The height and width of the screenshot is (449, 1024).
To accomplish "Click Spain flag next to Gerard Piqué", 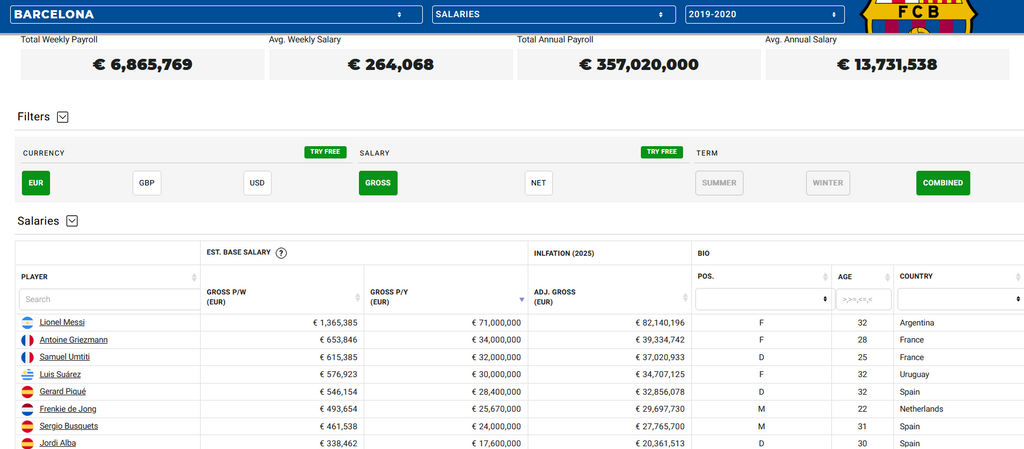I will point(27,392).
